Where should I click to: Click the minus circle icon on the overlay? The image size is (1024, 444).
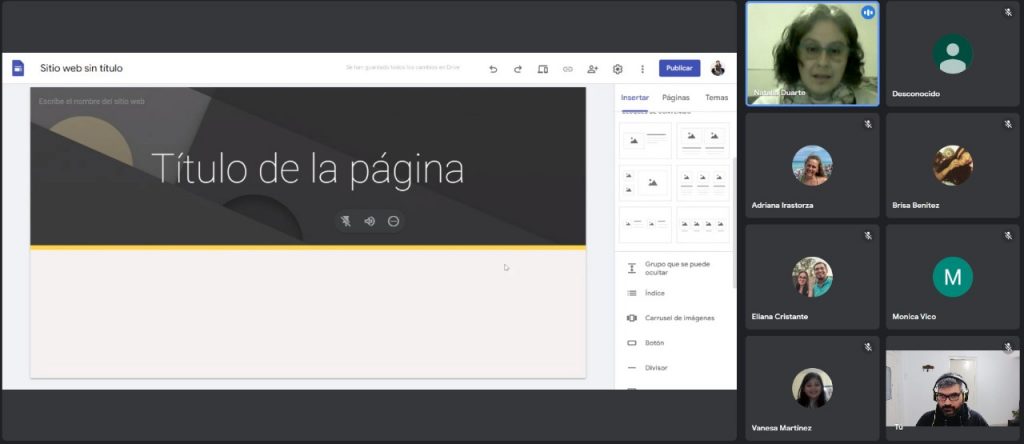tap(393, 221)
